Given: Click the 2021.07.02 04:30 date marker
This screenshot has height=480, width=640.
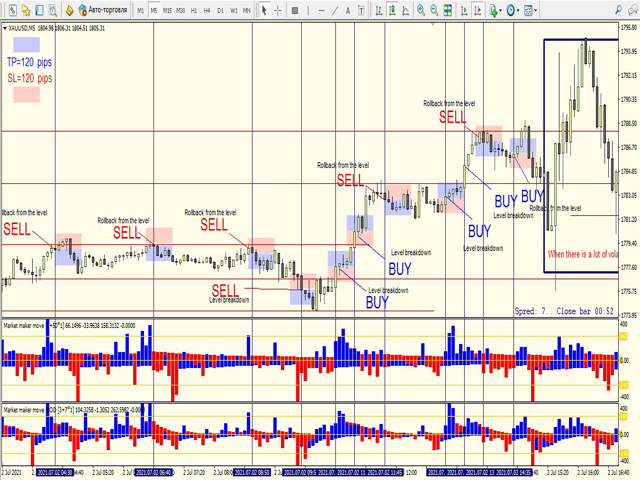Looking at the screenshot, I should [x=55, y=472].
